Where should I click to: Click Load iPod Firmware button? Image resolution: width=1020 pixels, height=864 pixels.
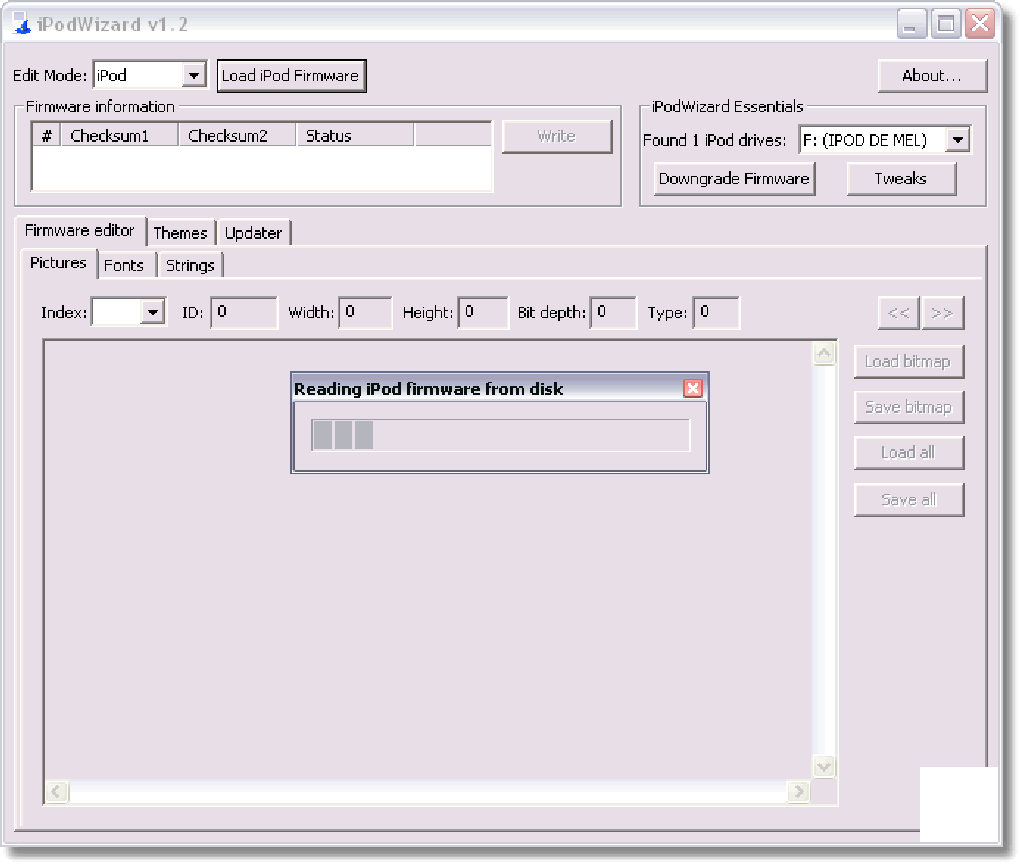(x=291, y=76)
